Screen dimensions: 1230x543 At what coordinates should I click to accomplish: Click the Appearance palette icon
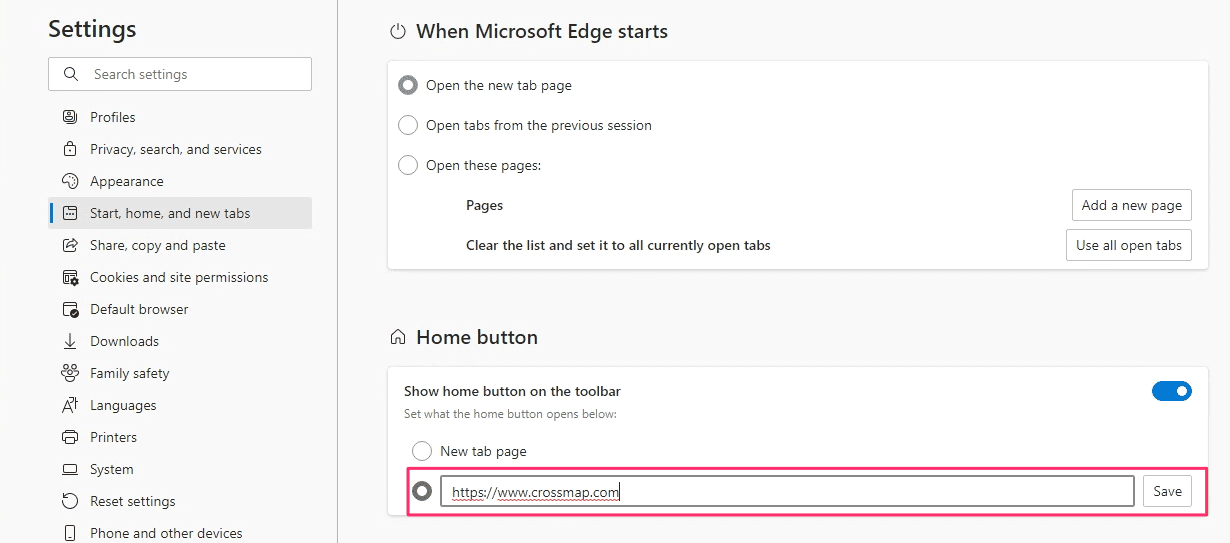pyautogui.click(x=70, y=181)
